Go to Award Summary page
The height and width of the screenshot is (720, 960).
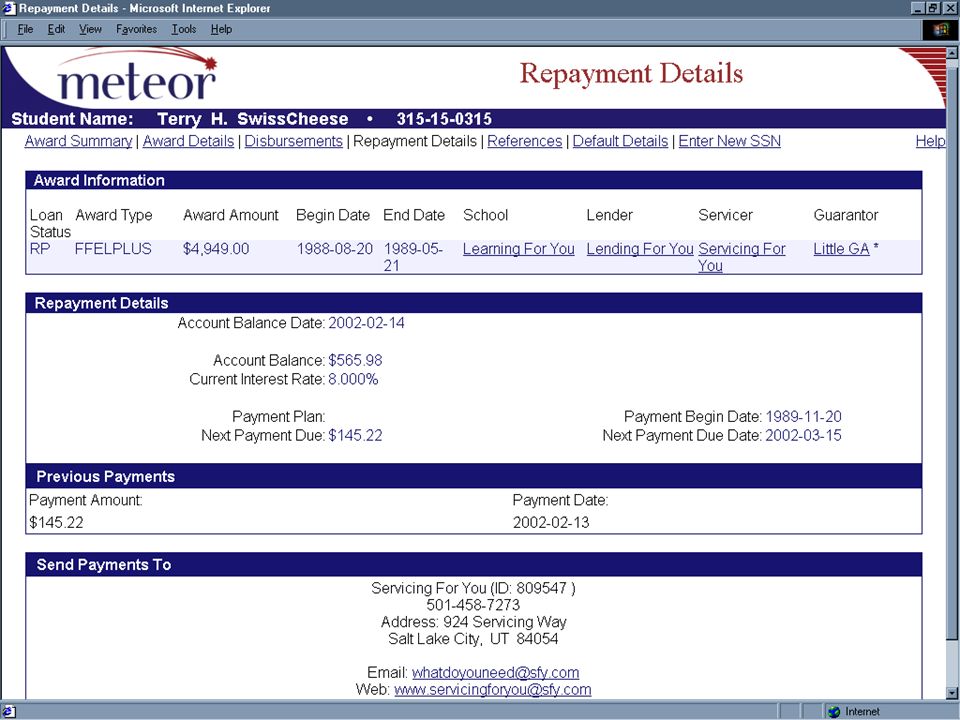point(78,141)
